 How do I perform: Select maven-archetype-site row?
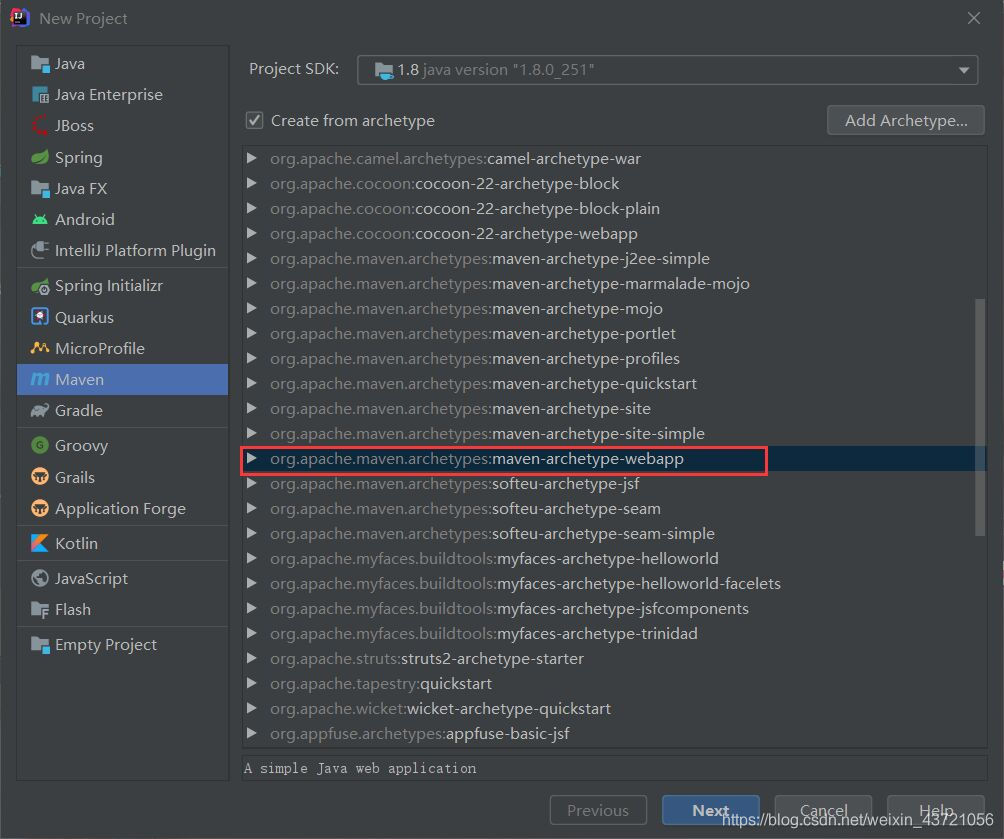[614, 409]
